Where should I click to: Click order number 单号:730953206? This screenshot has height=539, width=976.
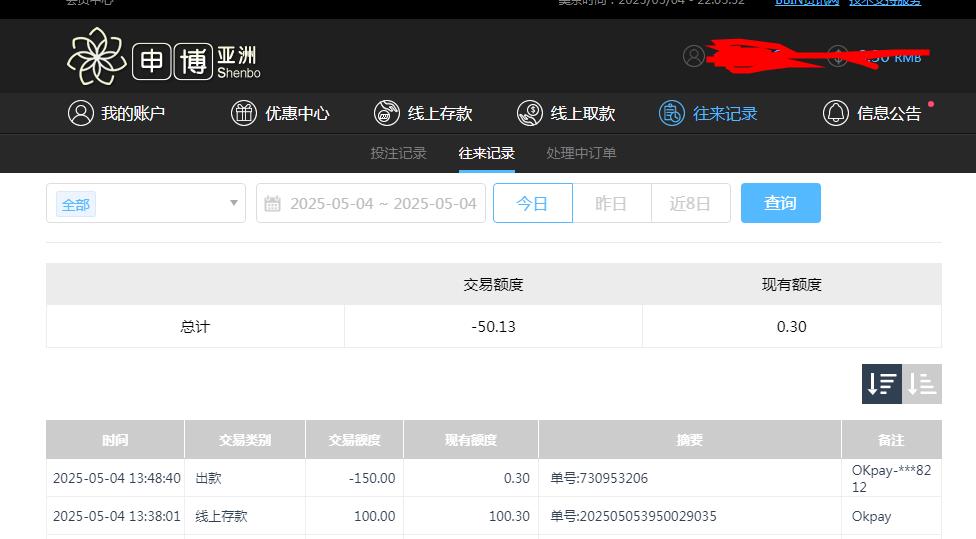(x=599, y=478)
